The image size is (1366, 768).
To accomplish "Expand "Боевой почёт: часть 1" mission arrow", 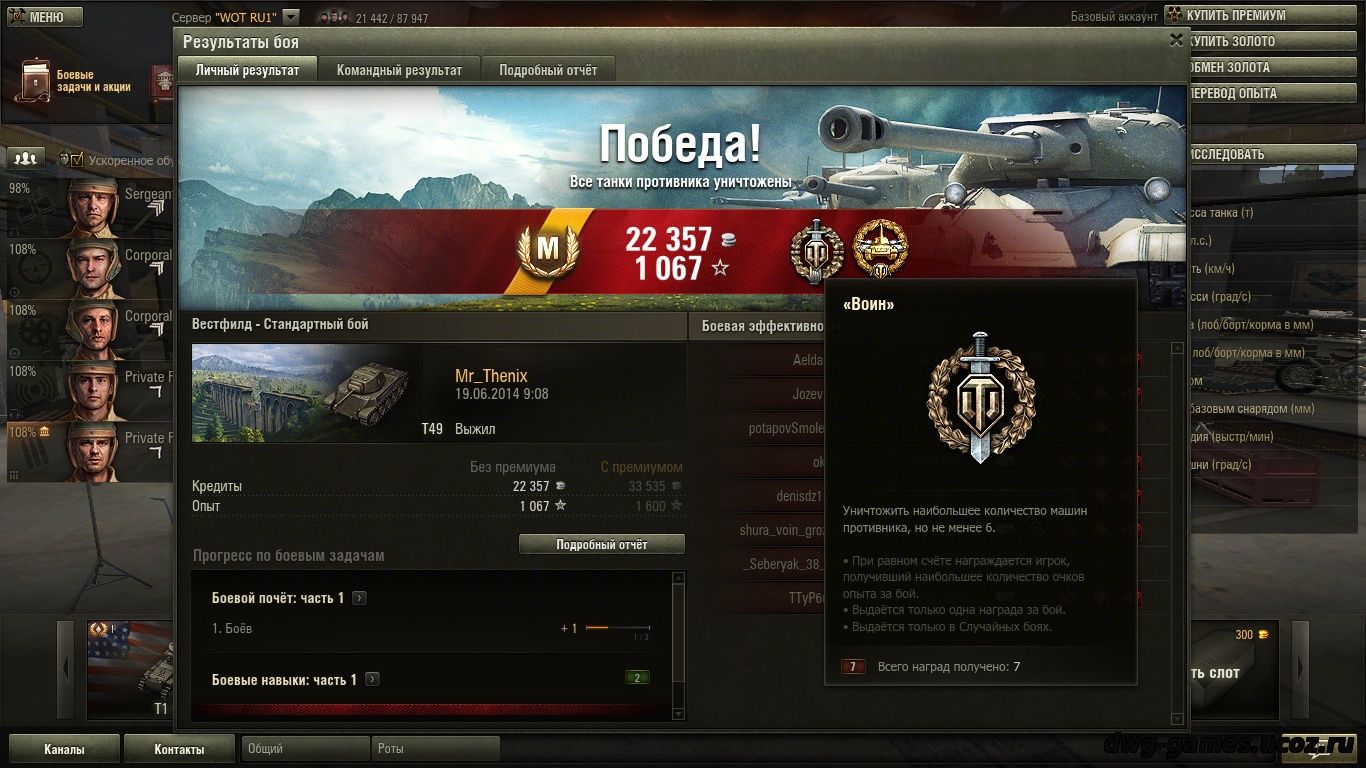I will click(x=360, y=598).
